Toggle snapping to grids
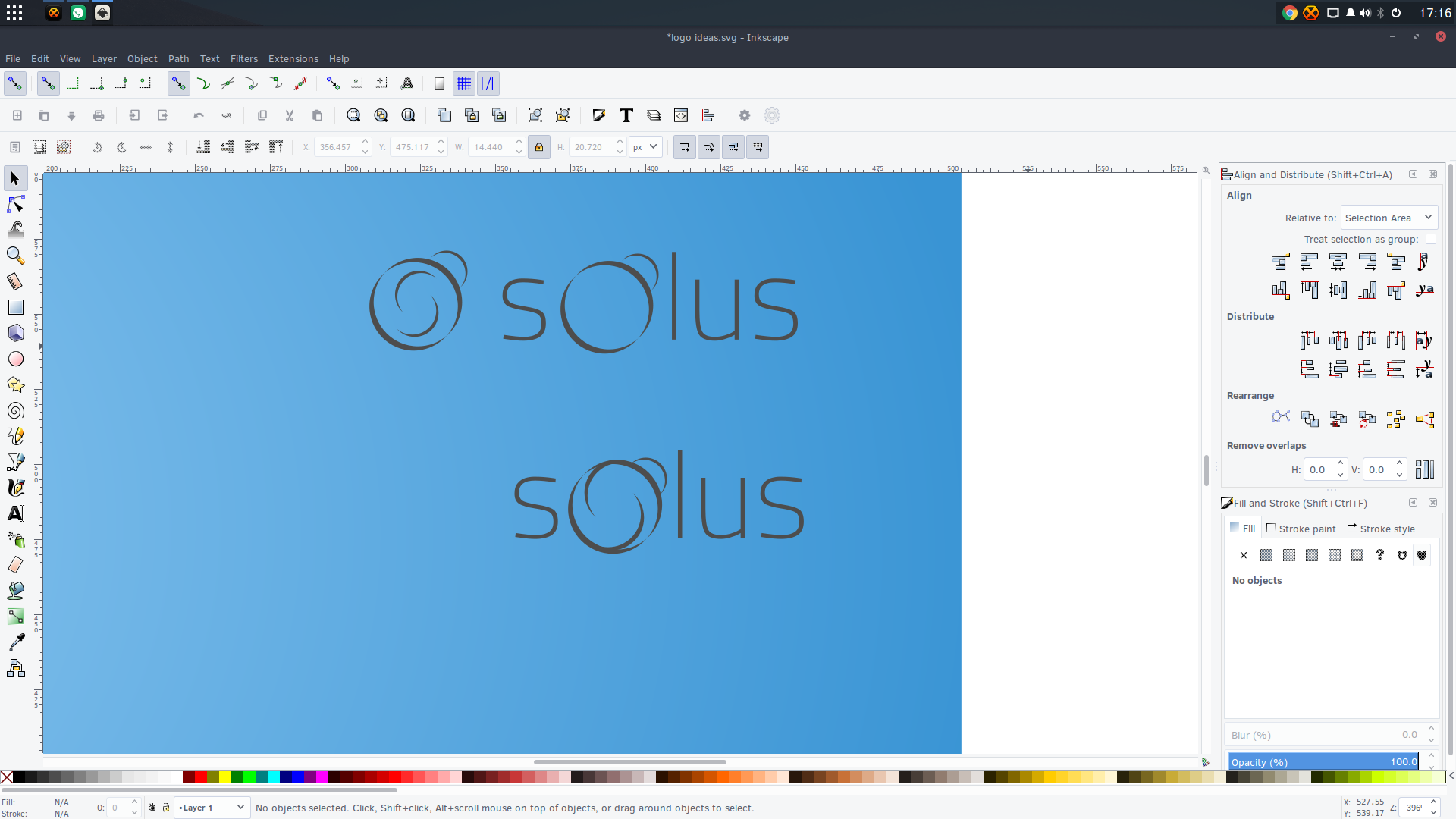Image resolution: width=1456 pixels, height=819 pixels. (464, 84)
